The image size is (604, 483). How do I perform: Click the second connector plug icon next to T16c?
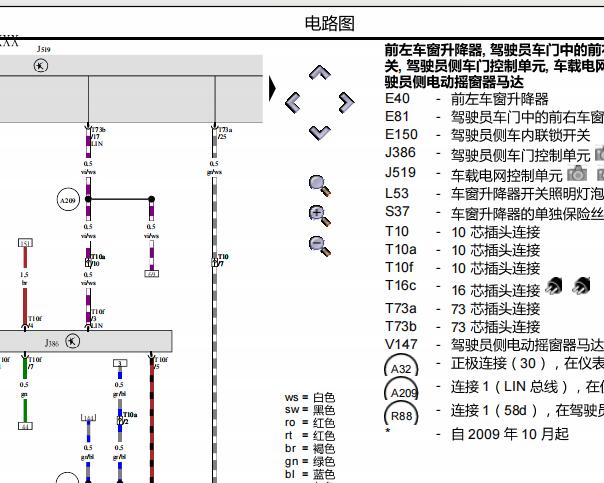[581, 286]
